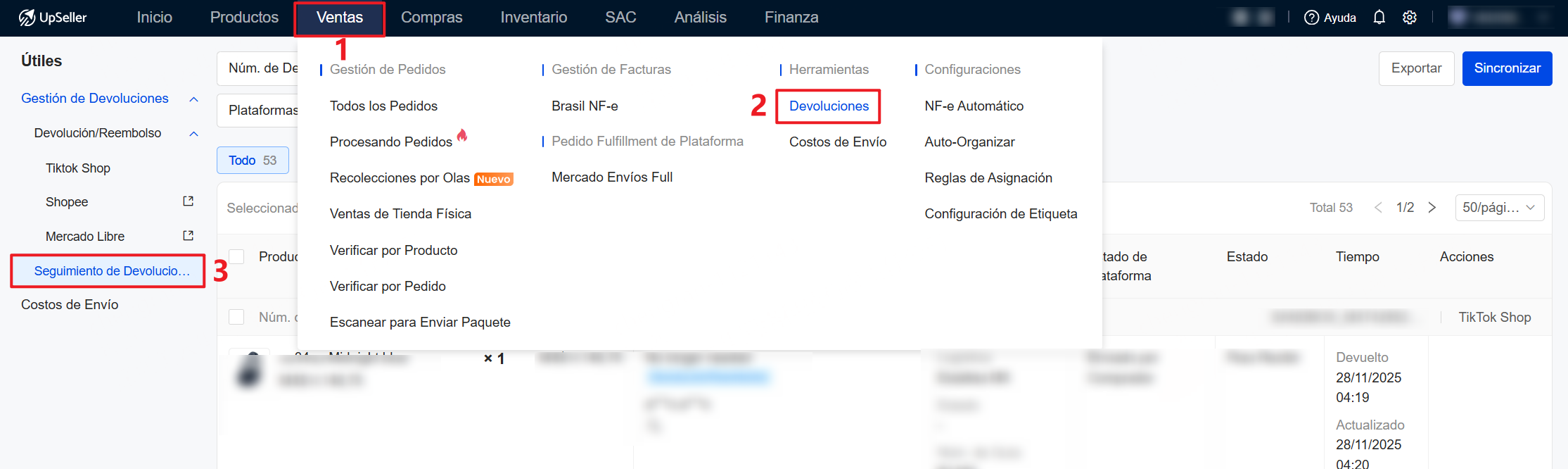Screen dimensions: 1568x469
Task: Open the 50/página page size dropdown
Action: click(x=1499, y=208)
